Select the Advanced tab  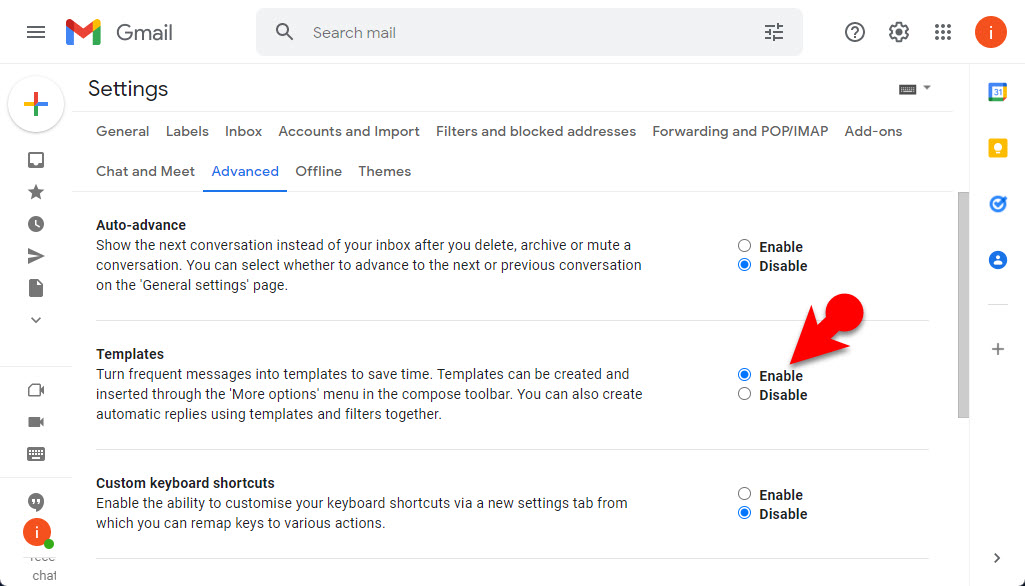tap(245, 171)
